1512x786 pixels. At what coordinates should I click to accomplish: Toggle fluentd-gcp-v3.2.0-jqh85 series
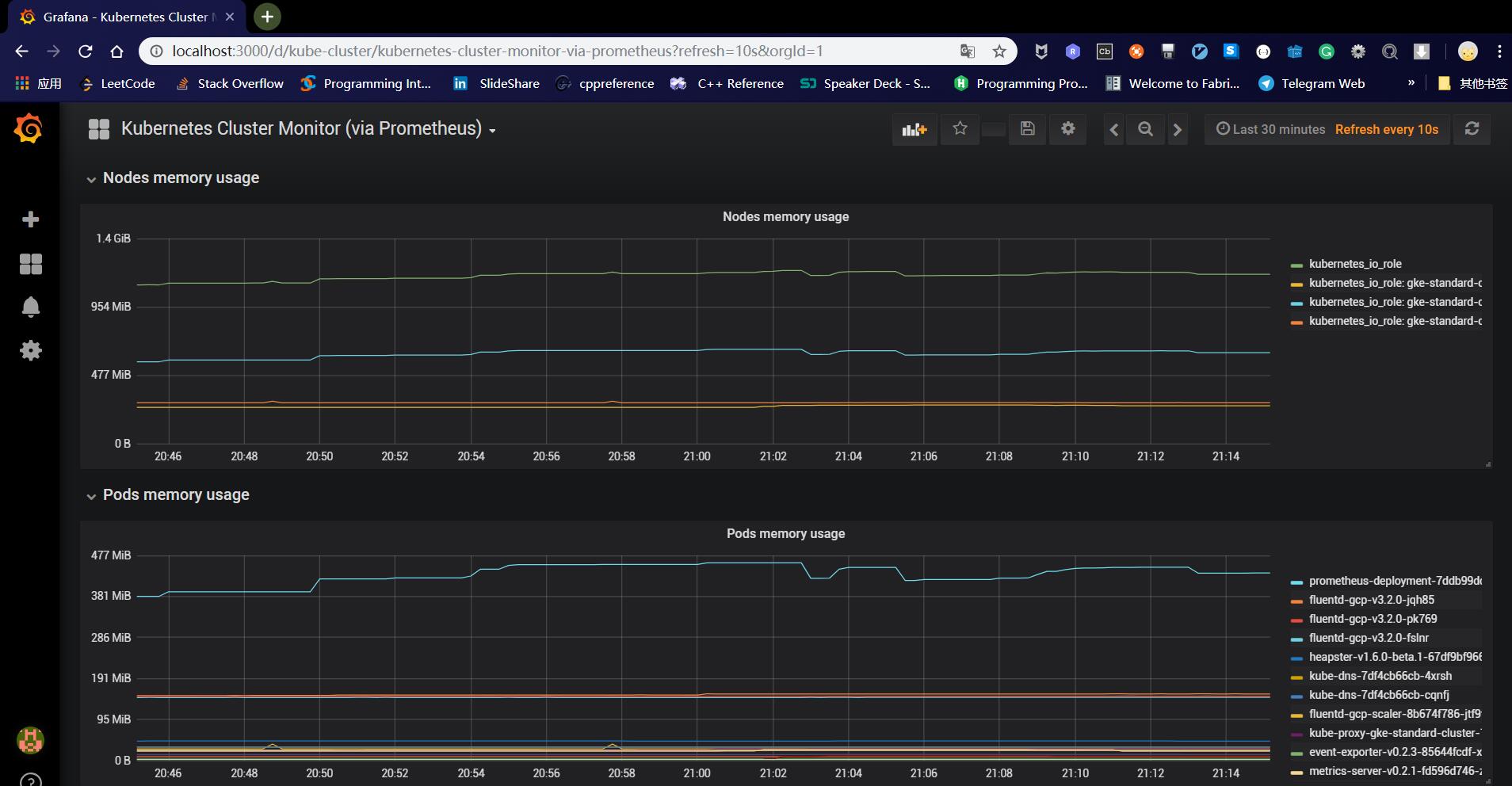point(1371,600)
